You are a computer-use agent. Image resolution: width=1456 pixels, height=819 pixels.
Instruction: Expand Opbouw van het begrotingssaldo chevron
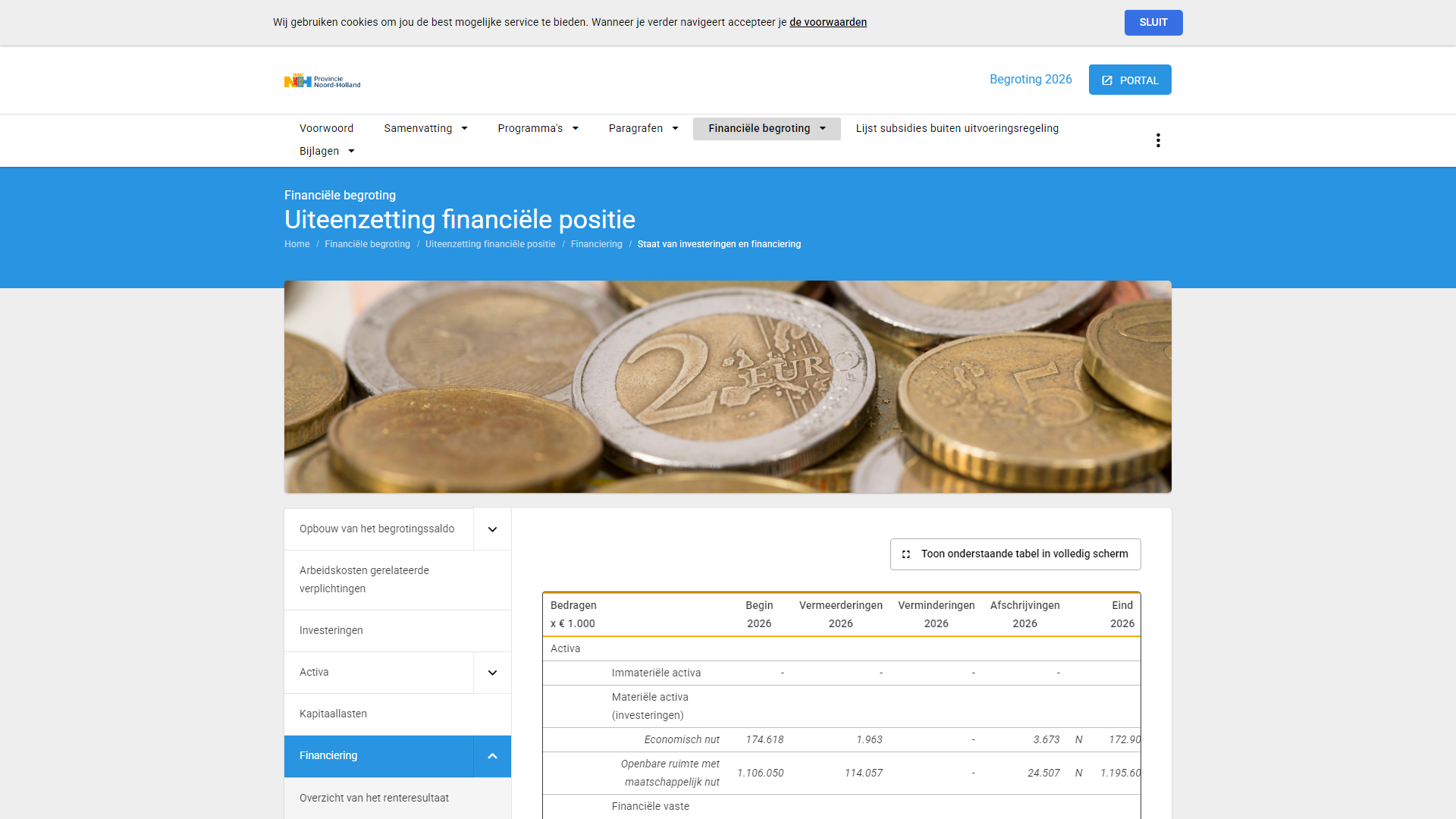492,529
